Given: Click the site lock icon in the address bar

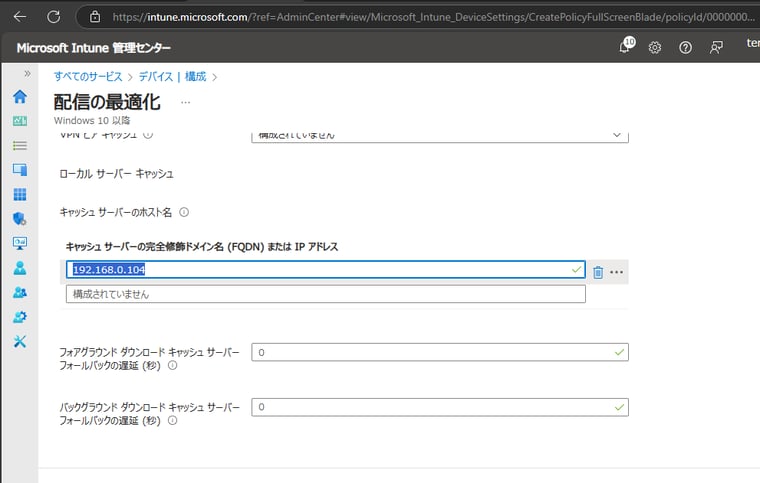Looking at the screenshot, I should (95, 17).
